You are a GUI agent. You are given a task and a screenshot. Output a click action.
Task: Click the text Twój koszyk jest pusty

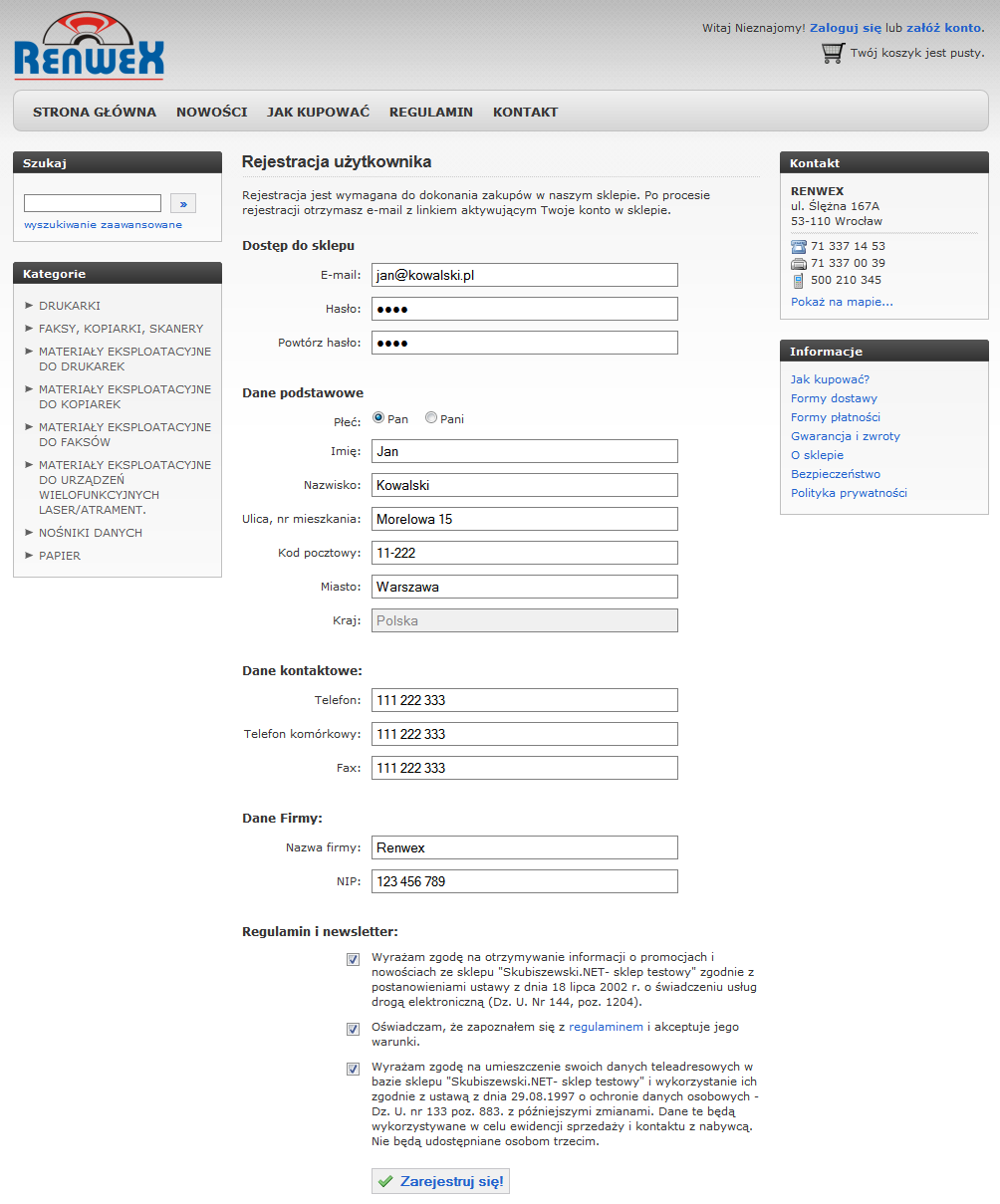coord(917,53)
